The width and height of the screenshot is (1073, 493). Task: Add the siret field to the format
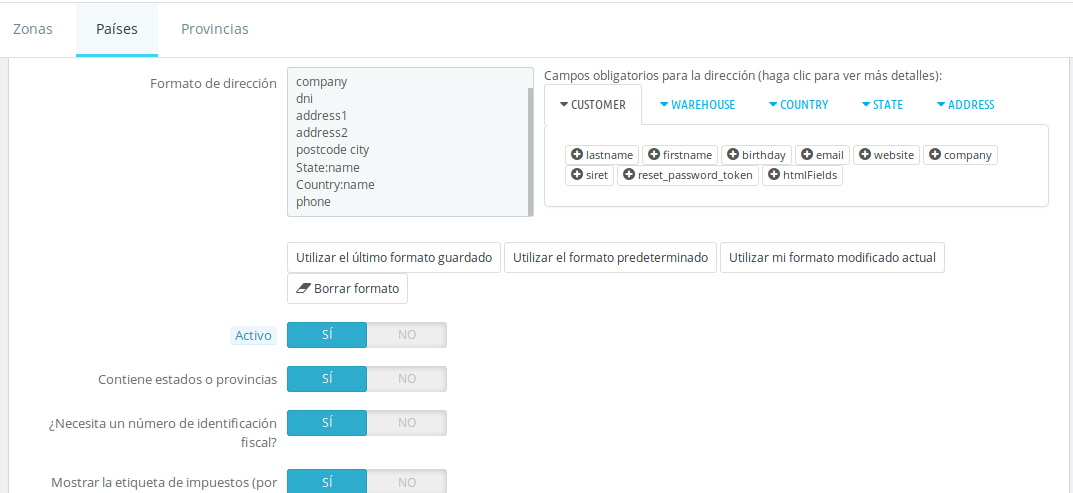click(x=589, y=175)
